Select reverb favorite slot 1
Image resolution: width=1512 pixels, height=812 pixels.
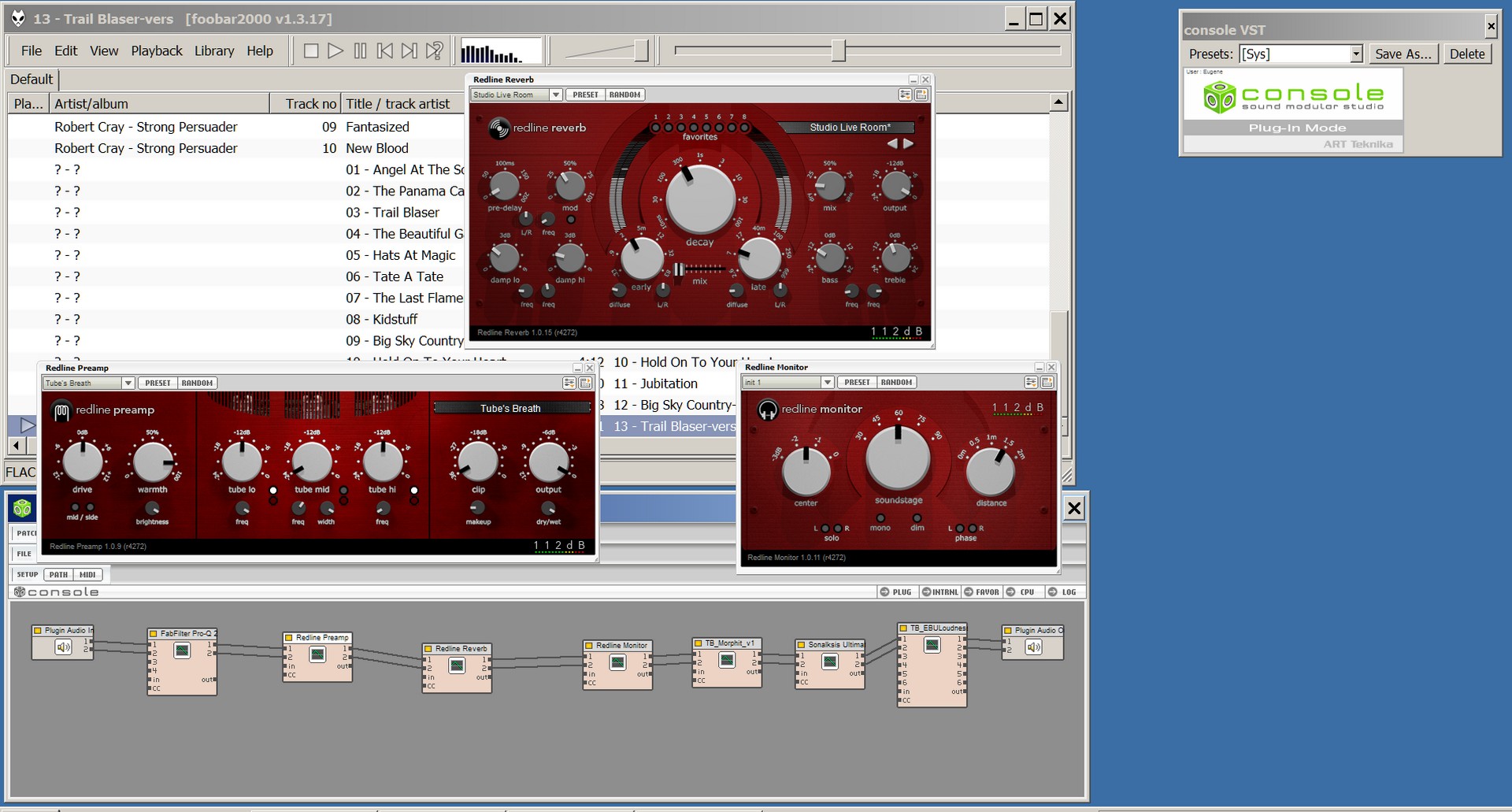[x=656, y=127]
